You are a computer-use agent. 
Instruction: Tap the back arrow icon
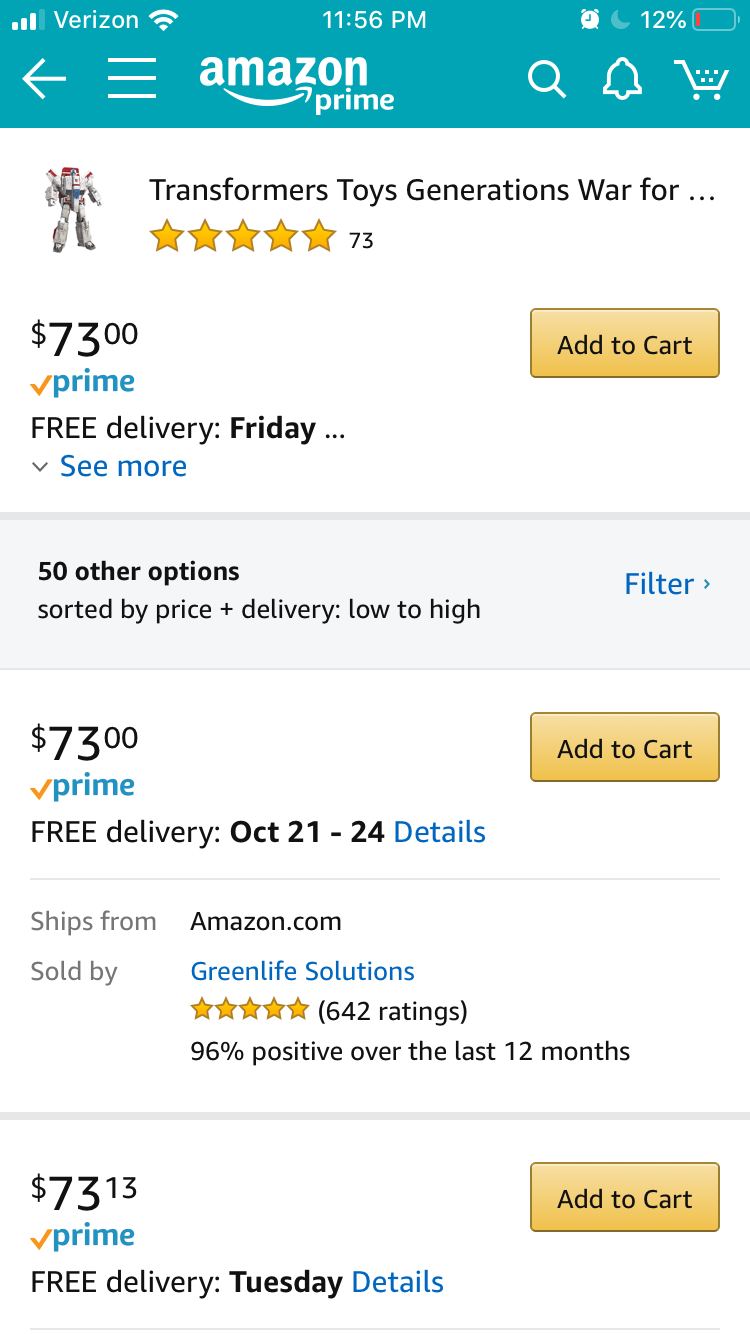[44, 79]
